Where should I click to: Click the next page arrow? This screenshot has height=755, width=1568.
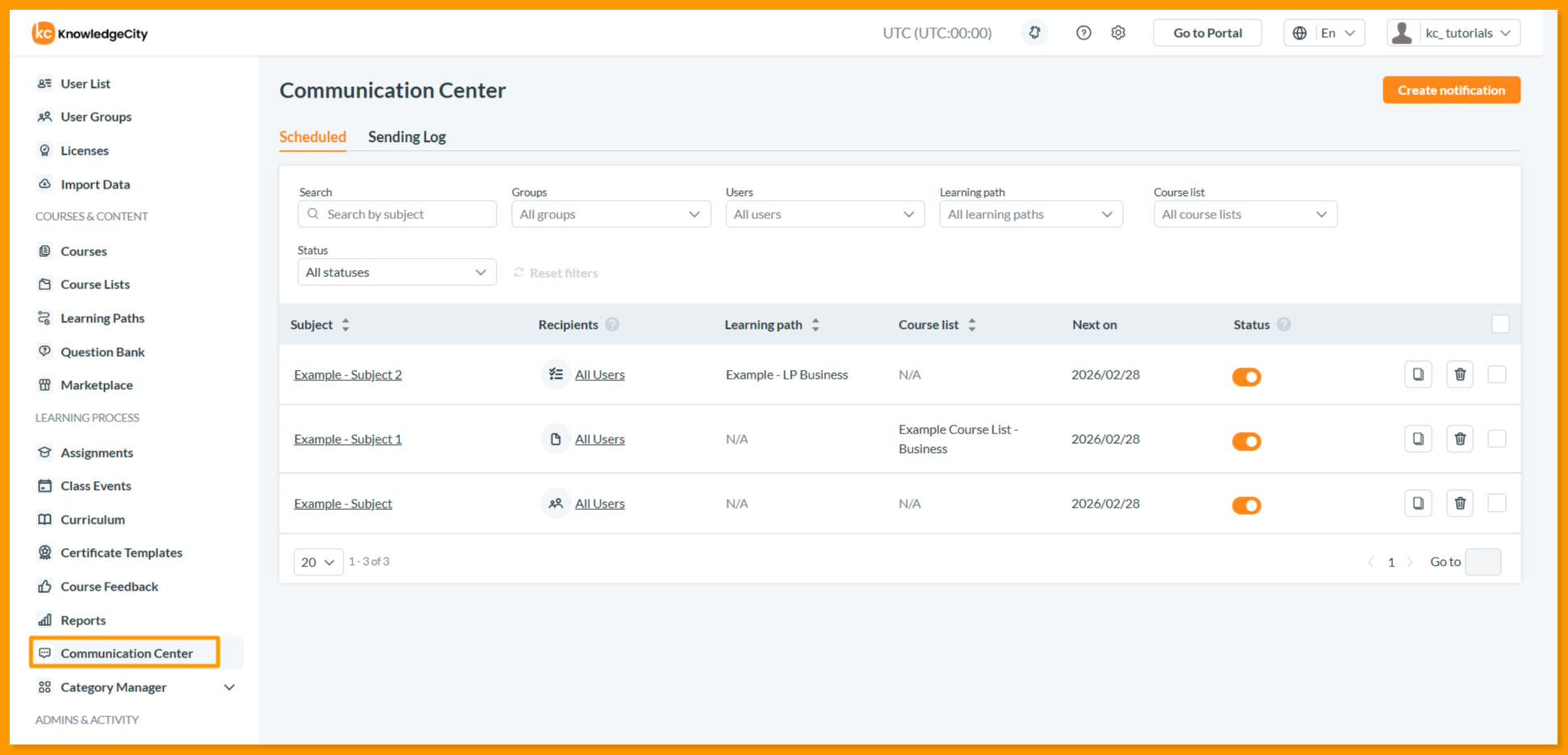[x=1410, y=562]
